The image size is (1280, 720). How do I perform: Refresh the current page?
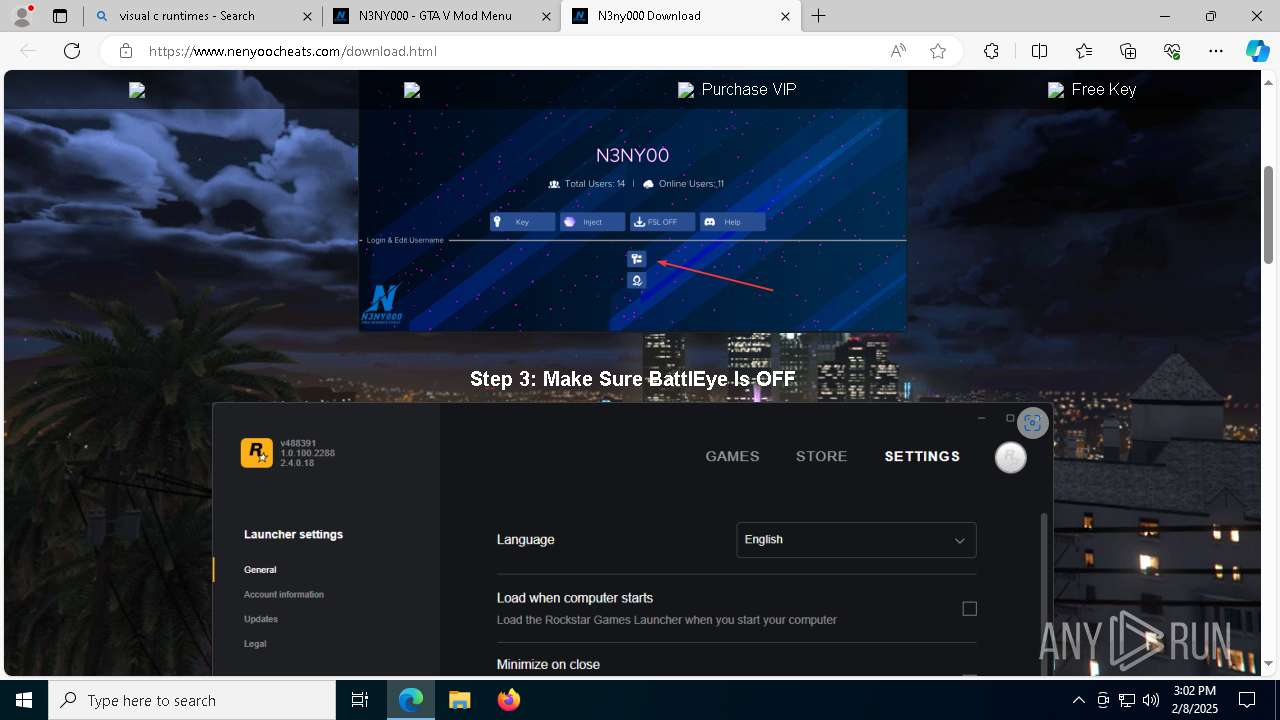(72, 51)
